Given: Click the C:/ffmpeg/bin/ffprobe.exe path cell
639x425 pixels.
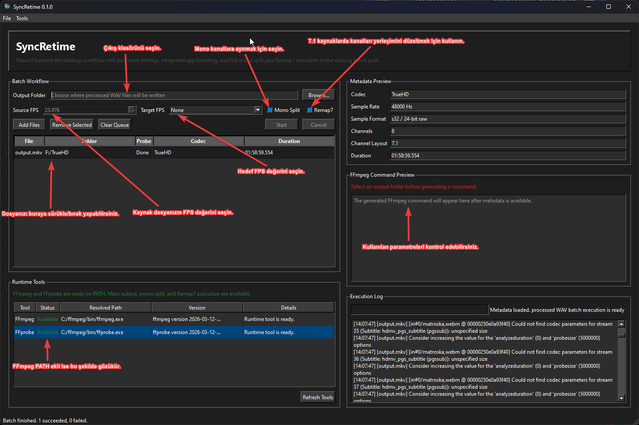Looking at the screenshot, I should pyautogui.click(x=106, y=333).
